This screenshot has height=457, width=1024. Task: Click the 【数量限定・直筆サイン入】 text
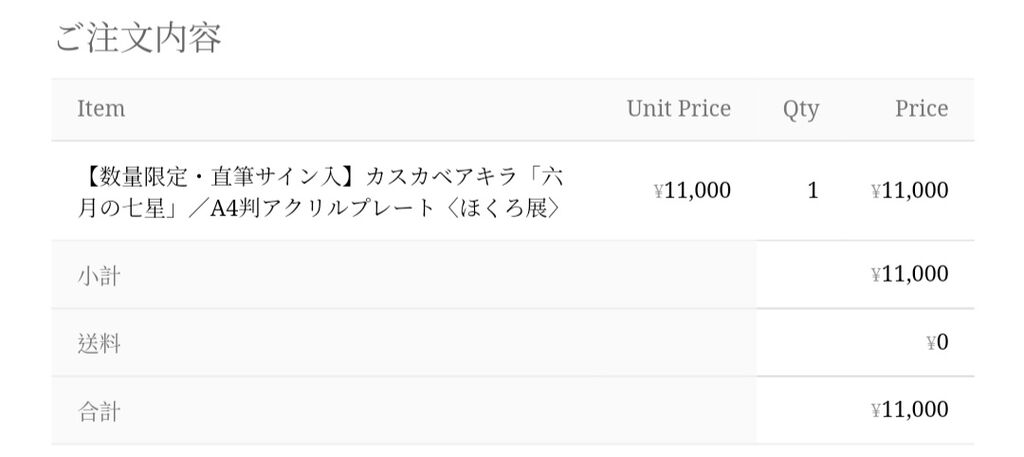coord(220,176)
